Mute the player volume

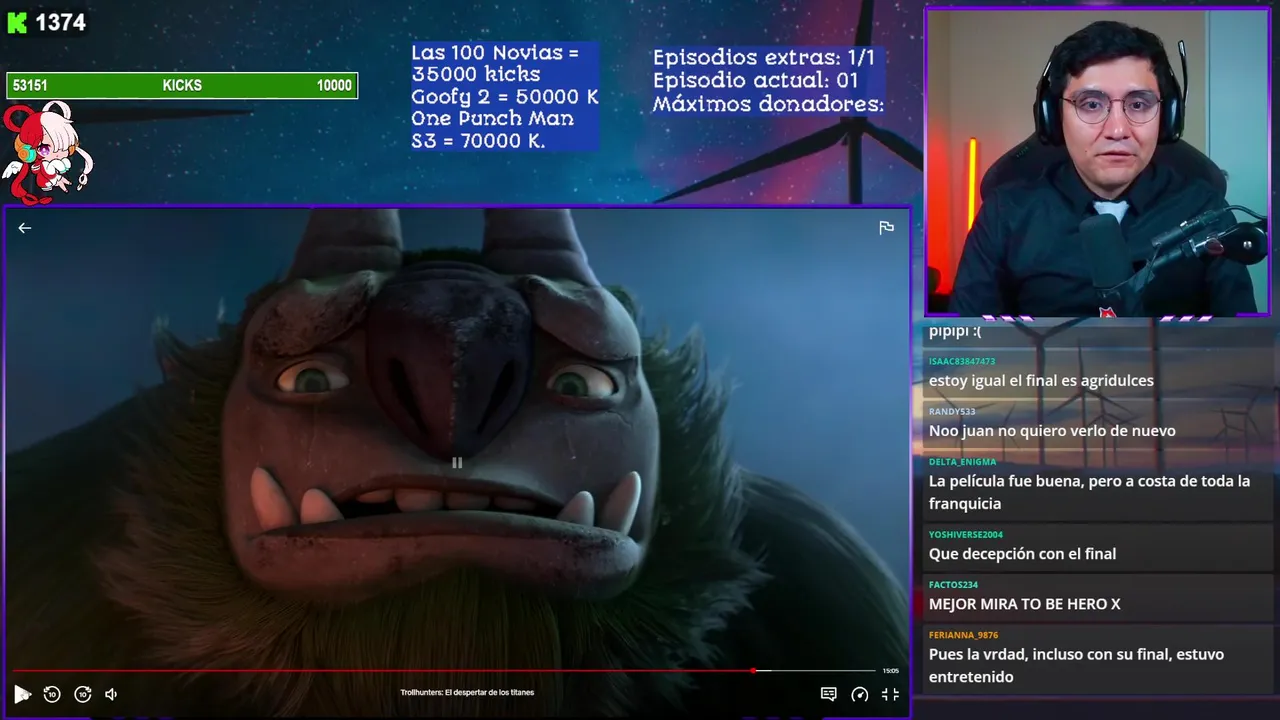111,694
